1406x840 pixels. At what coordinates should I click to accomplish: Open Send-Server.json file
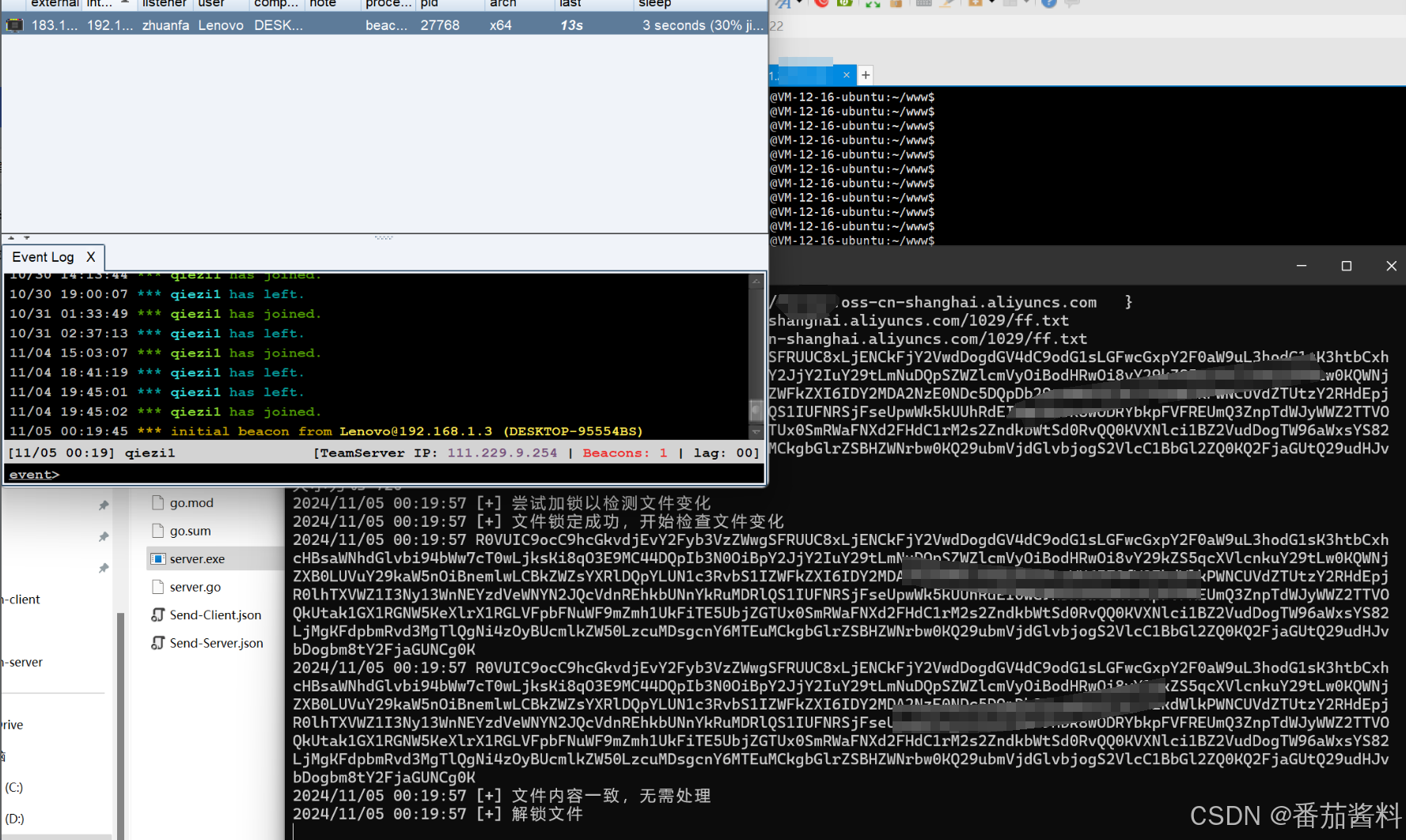pyautogui.click(x=216, y=643)
